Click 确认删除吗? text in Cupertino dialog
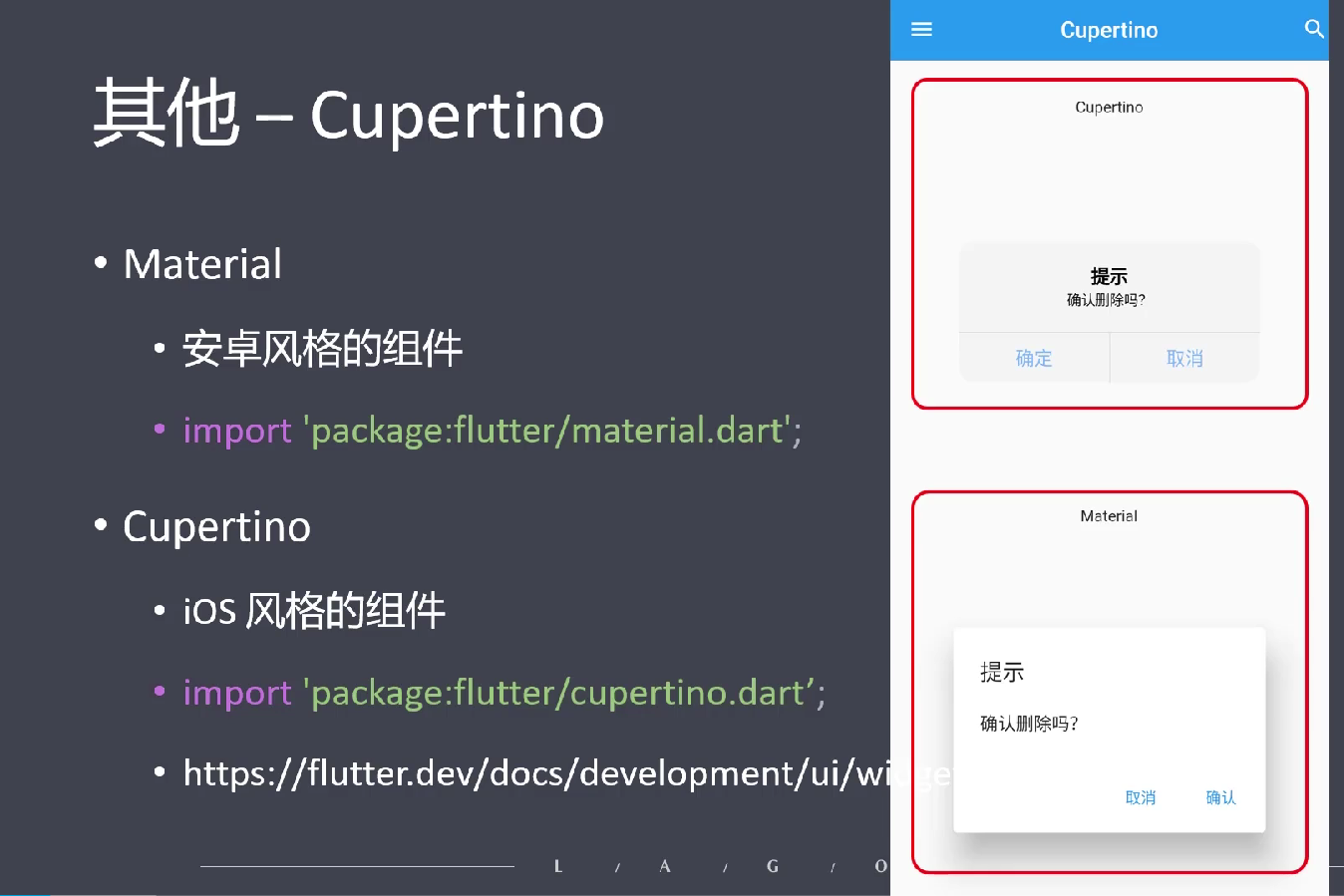 tap(1106, 300)
